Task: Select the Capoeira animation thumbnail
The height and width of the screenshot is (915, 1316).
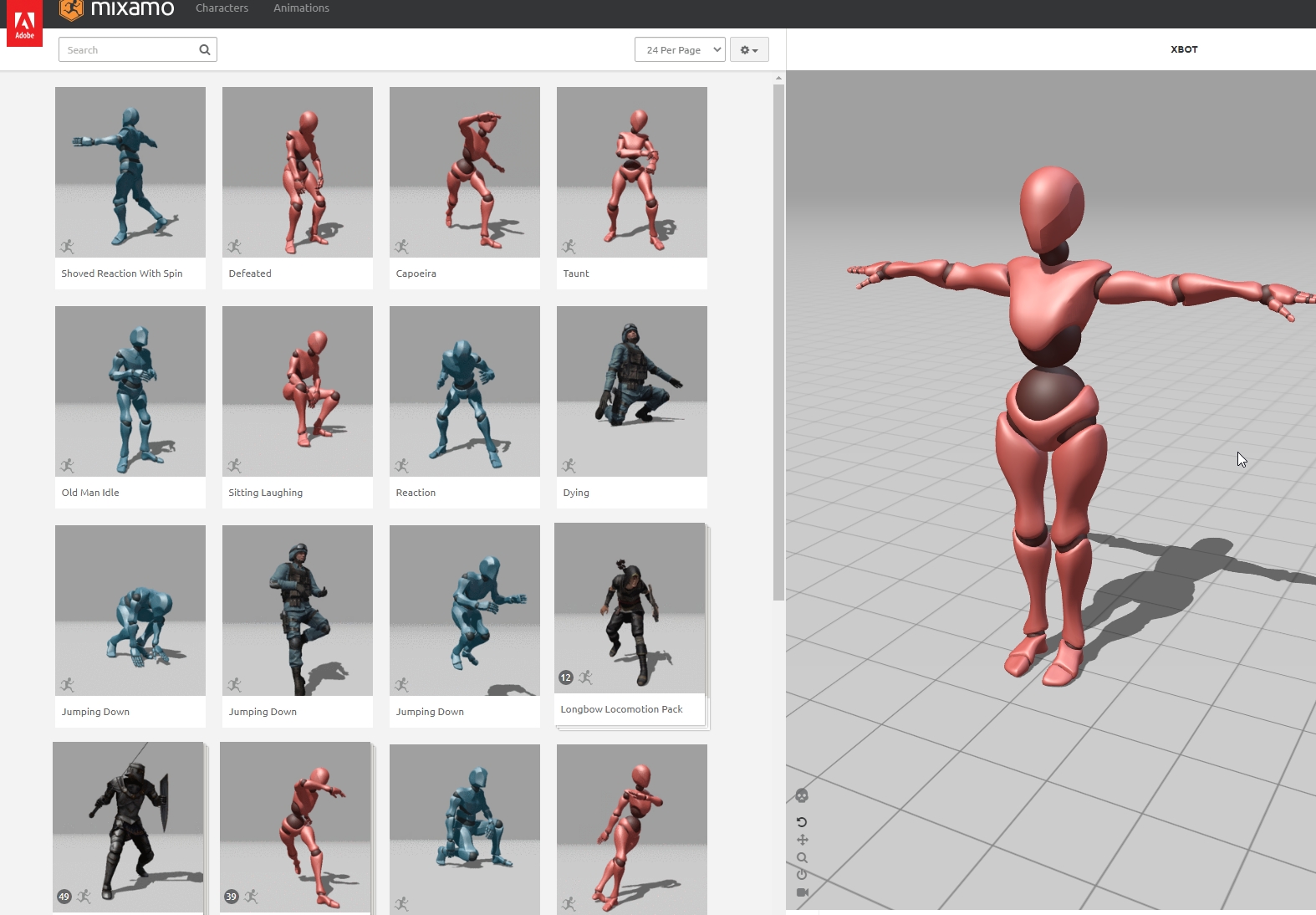Action: [x=465, y=172]
